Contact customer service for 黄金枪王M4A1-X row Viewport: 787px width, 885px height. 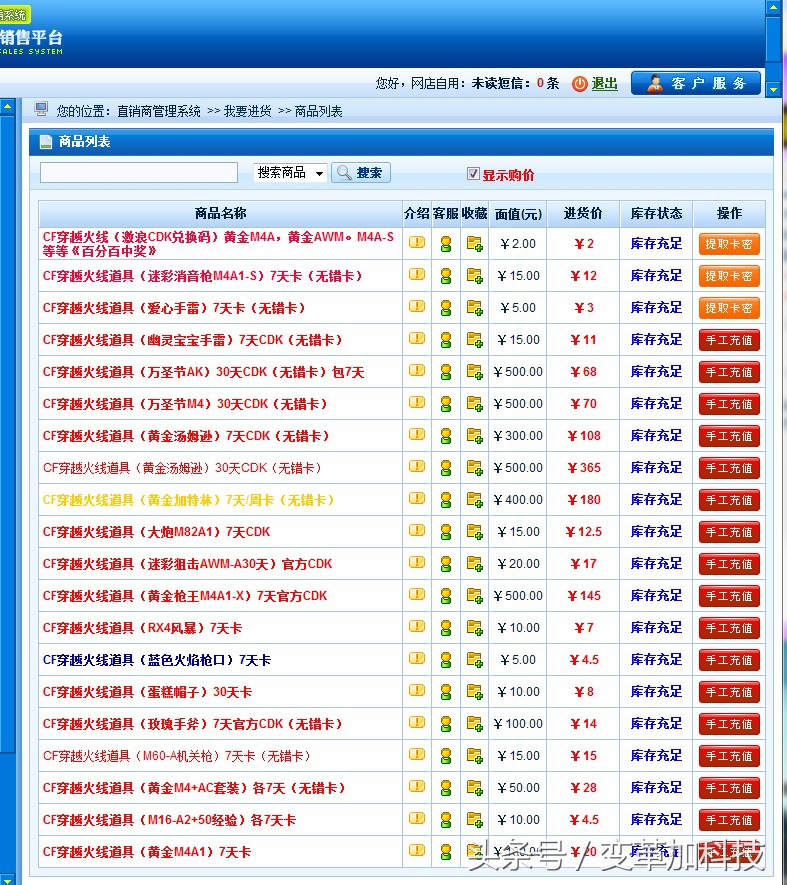[446, 595]
